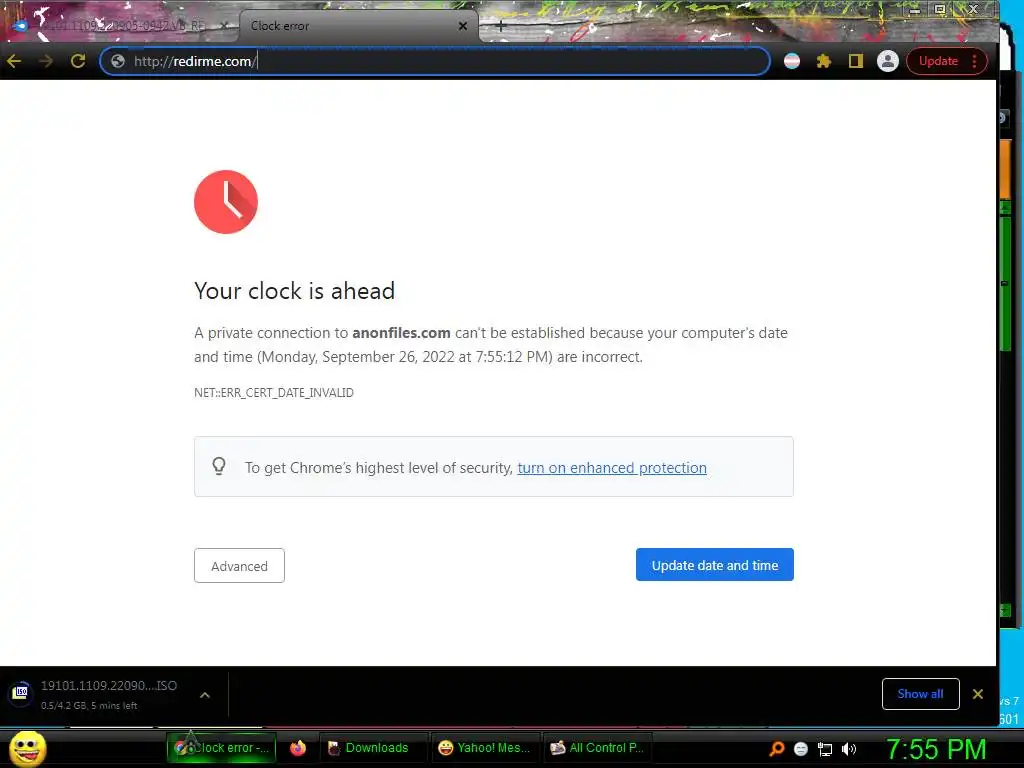Viewport: 1024px width, 768px height.
Task: Click the Advanced button
Action: 239,566
